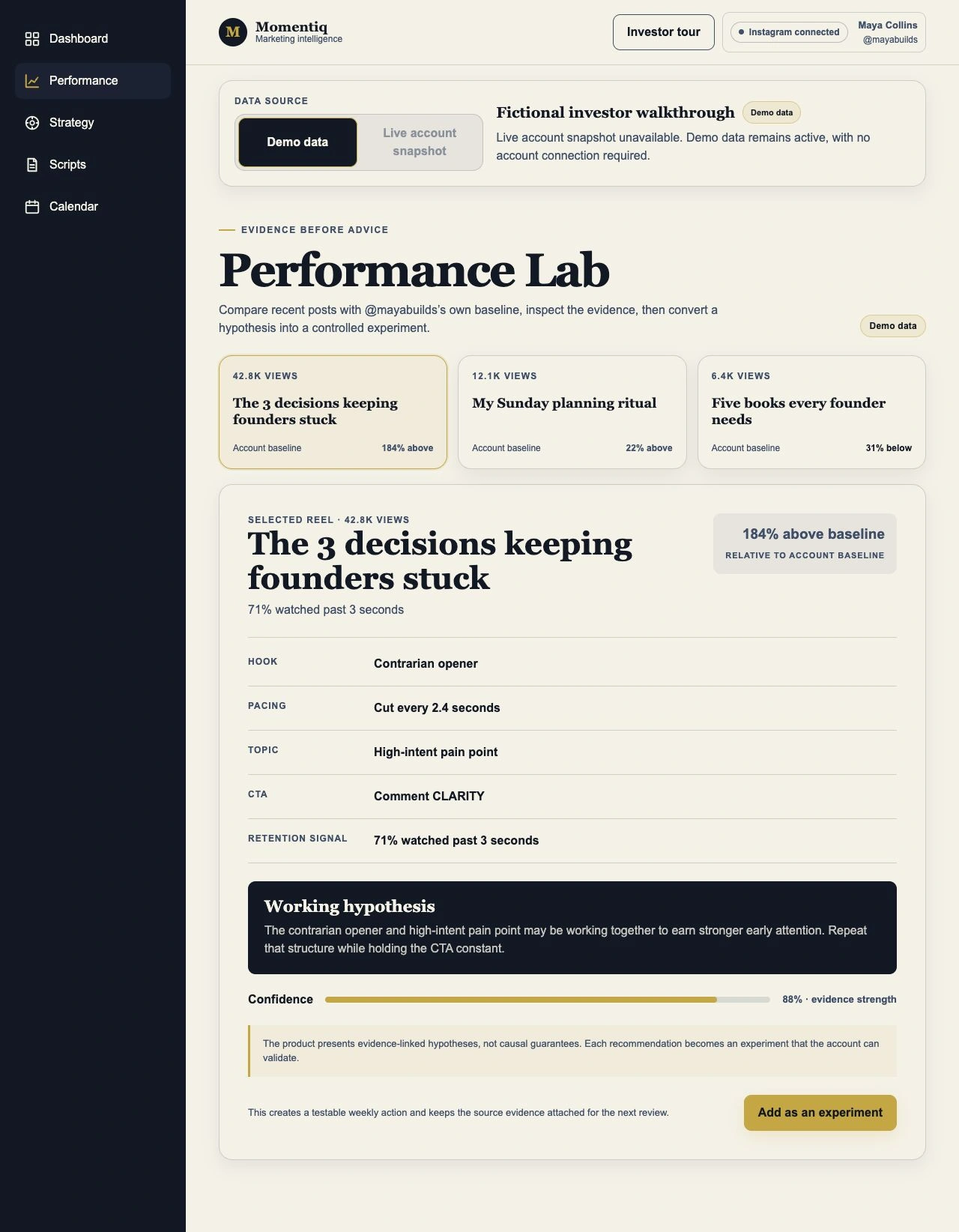The height and width of the screenshot is (1232, 959).
Task: Select the My Sunday planning ritual card
Action: [572, 412]
